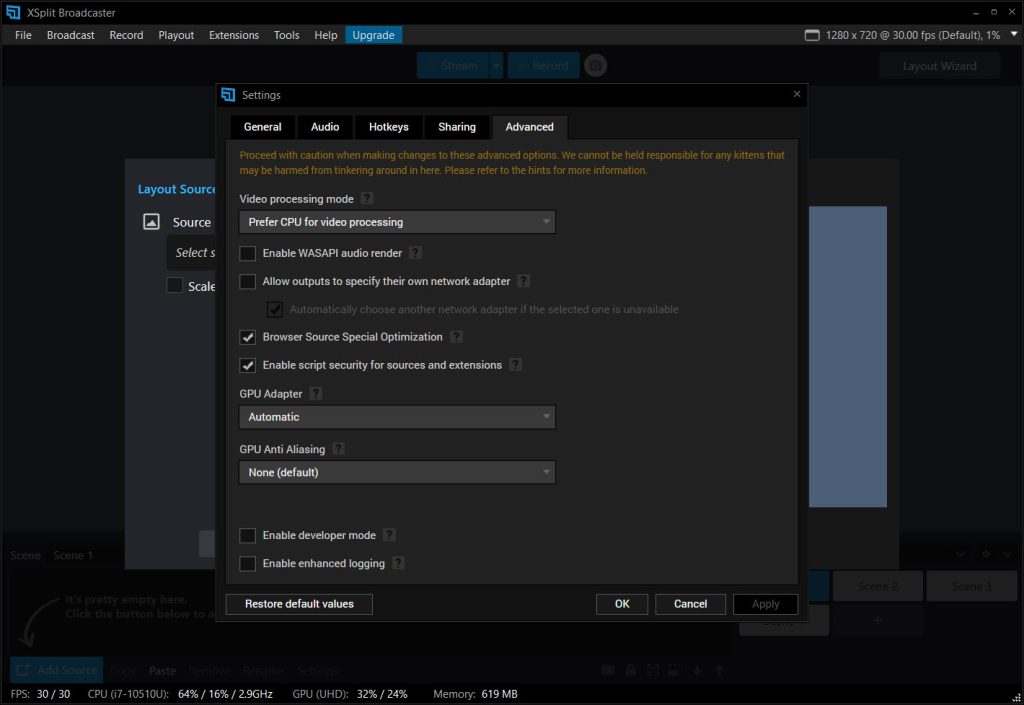Click Restore default values button
Viewport: 1024px width, 705px height.
tap(299, 604)
